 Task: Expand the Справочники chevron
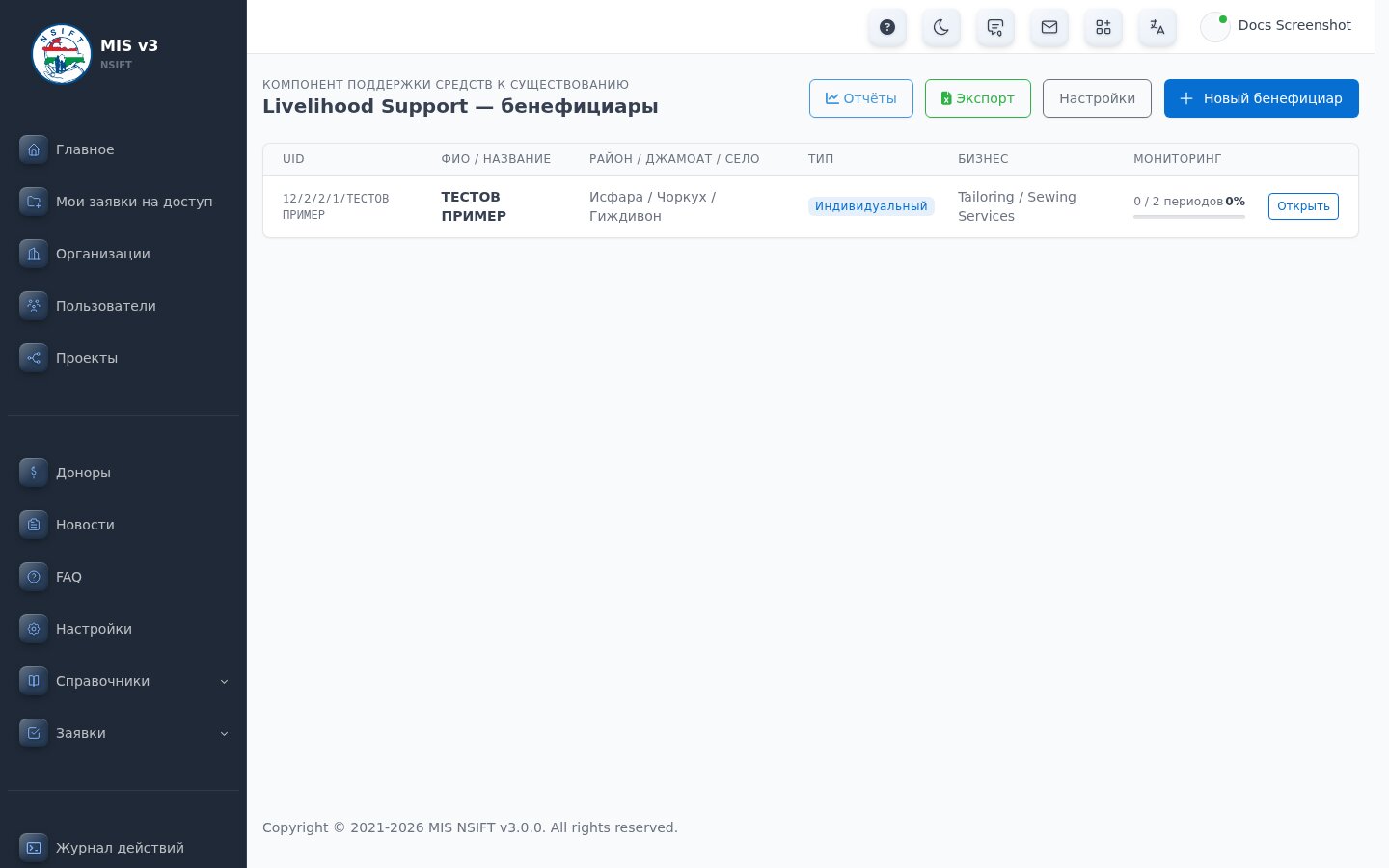224,681
